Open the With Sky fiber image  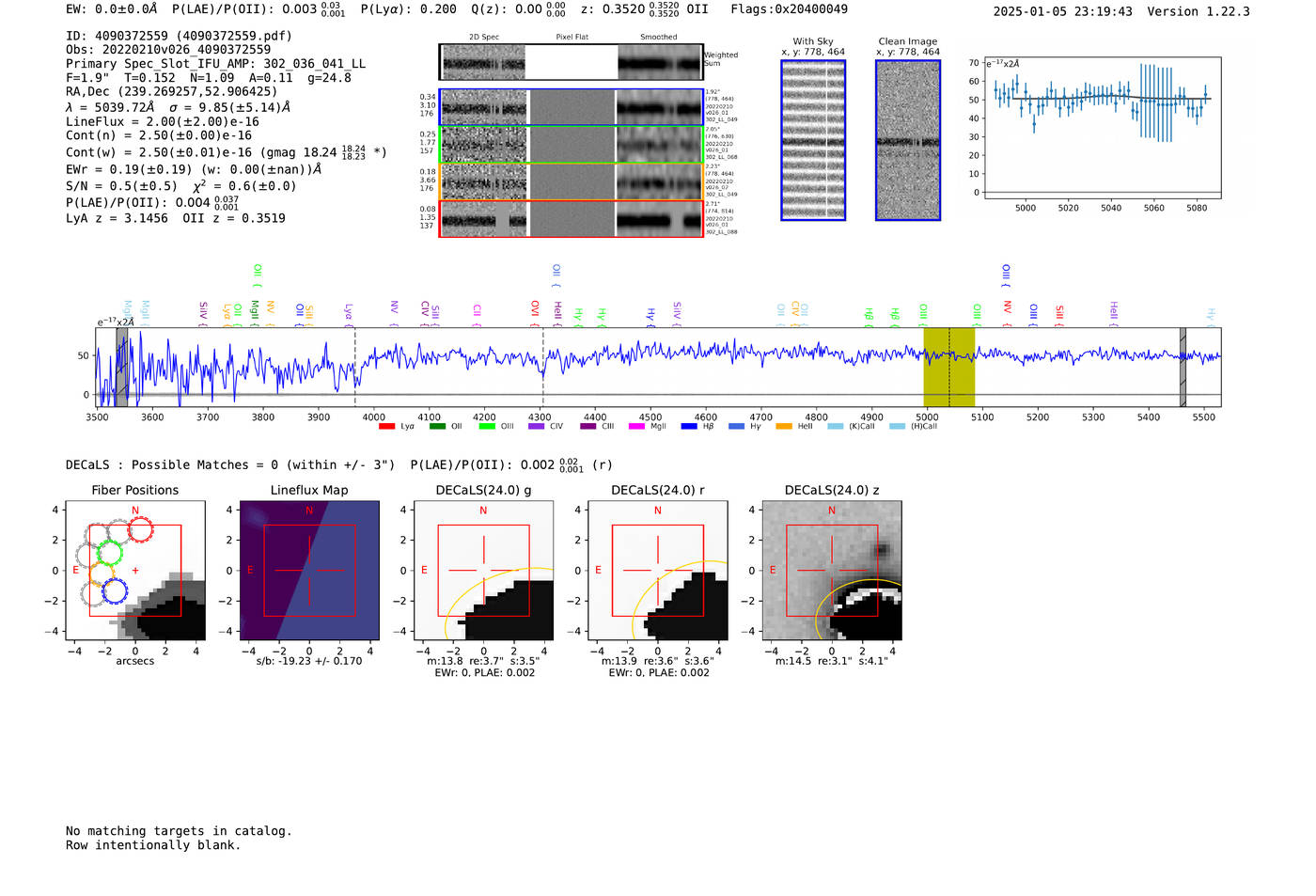813,140
